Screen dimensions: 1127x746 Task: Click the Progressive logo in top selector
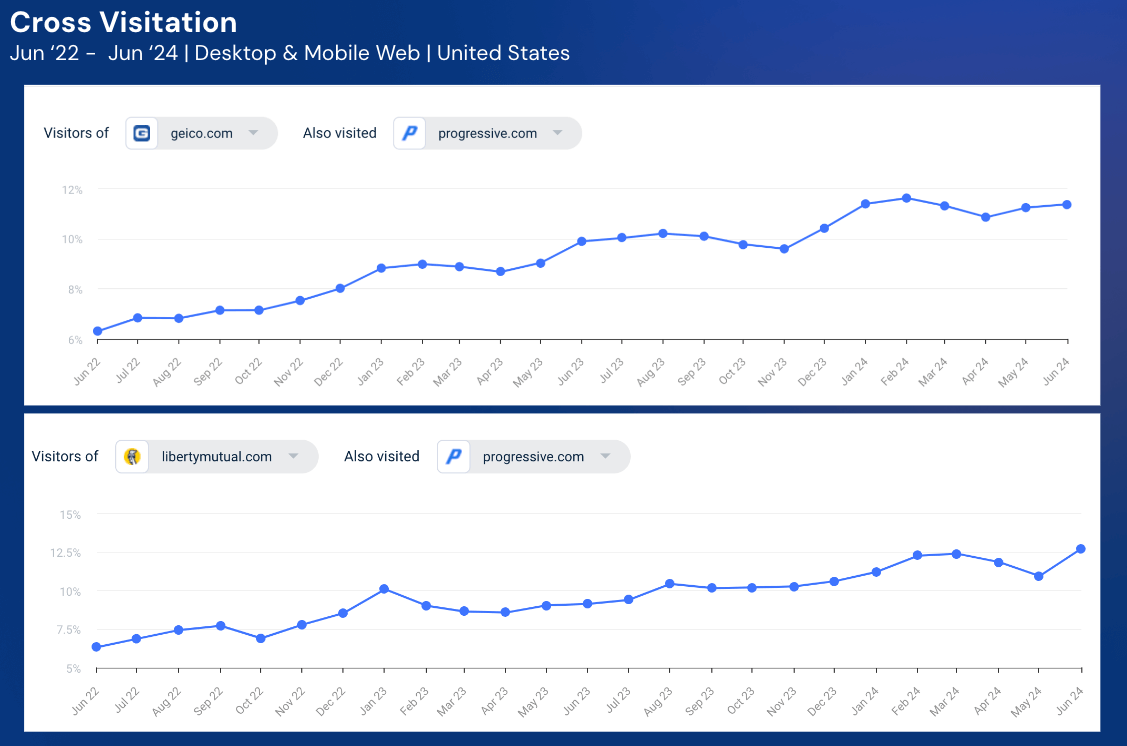coord(408,132)
